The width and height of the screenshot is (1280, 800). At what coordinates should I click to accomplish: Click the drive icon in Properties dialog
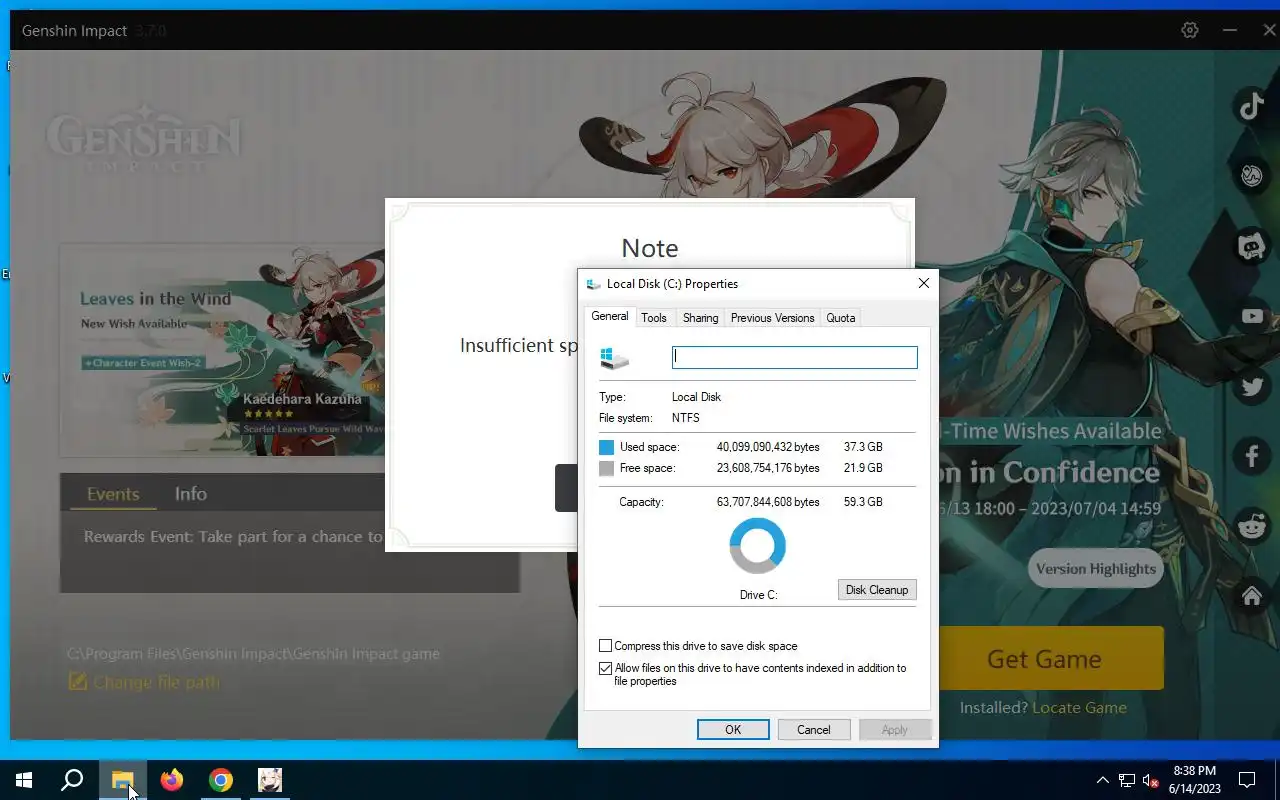pyautogui.click(x=614, y=358)
